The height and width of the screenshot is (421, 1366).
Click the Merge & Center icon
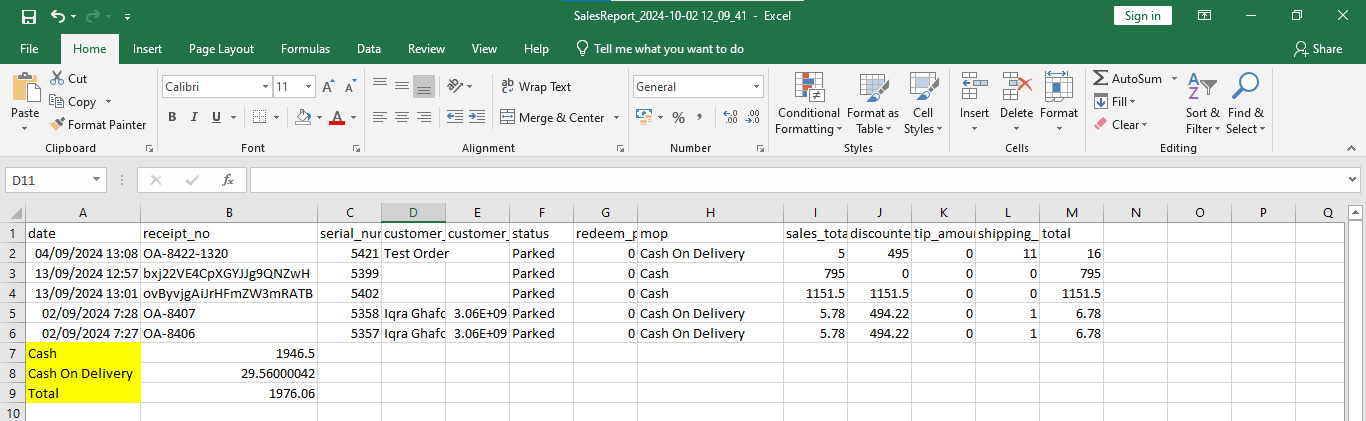pyautogui.click(x=506, y=118)
